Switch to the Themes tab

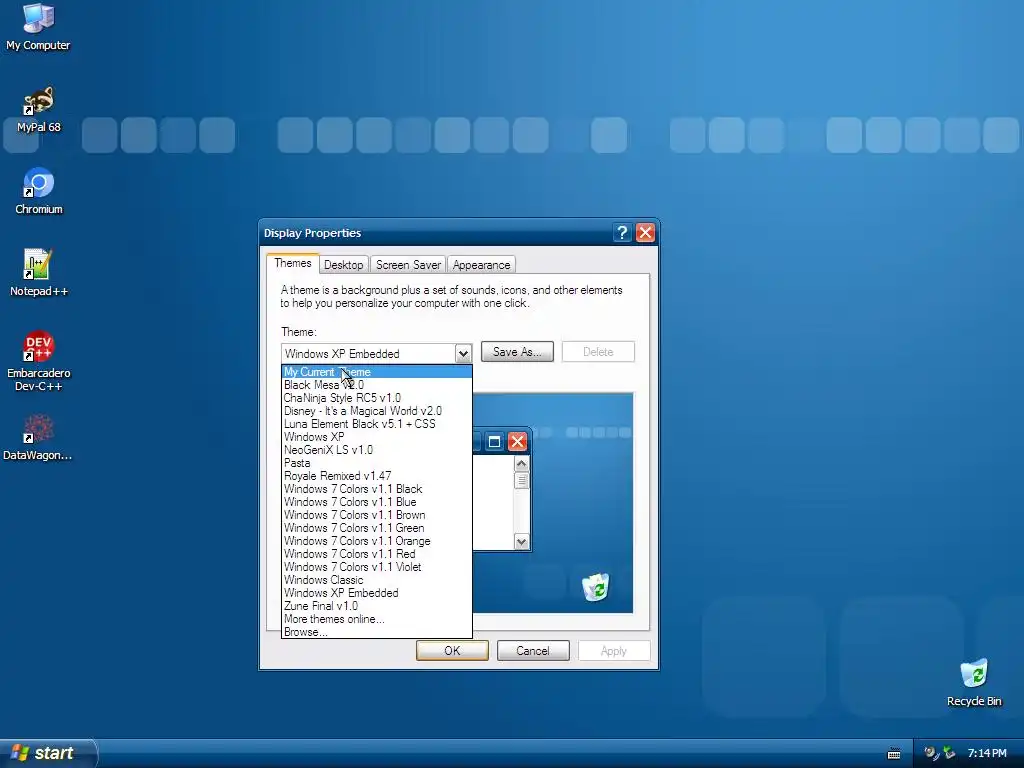coord(293,263)
